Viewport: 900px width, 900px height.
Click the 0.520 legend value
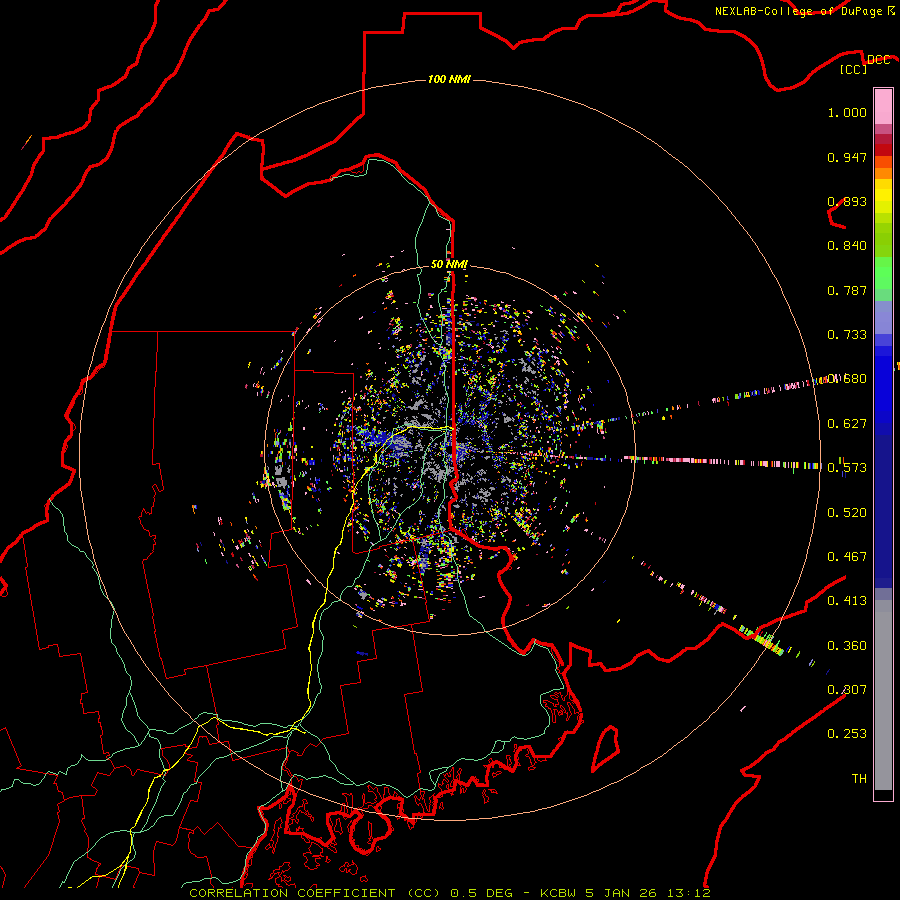tap(847, 513)
